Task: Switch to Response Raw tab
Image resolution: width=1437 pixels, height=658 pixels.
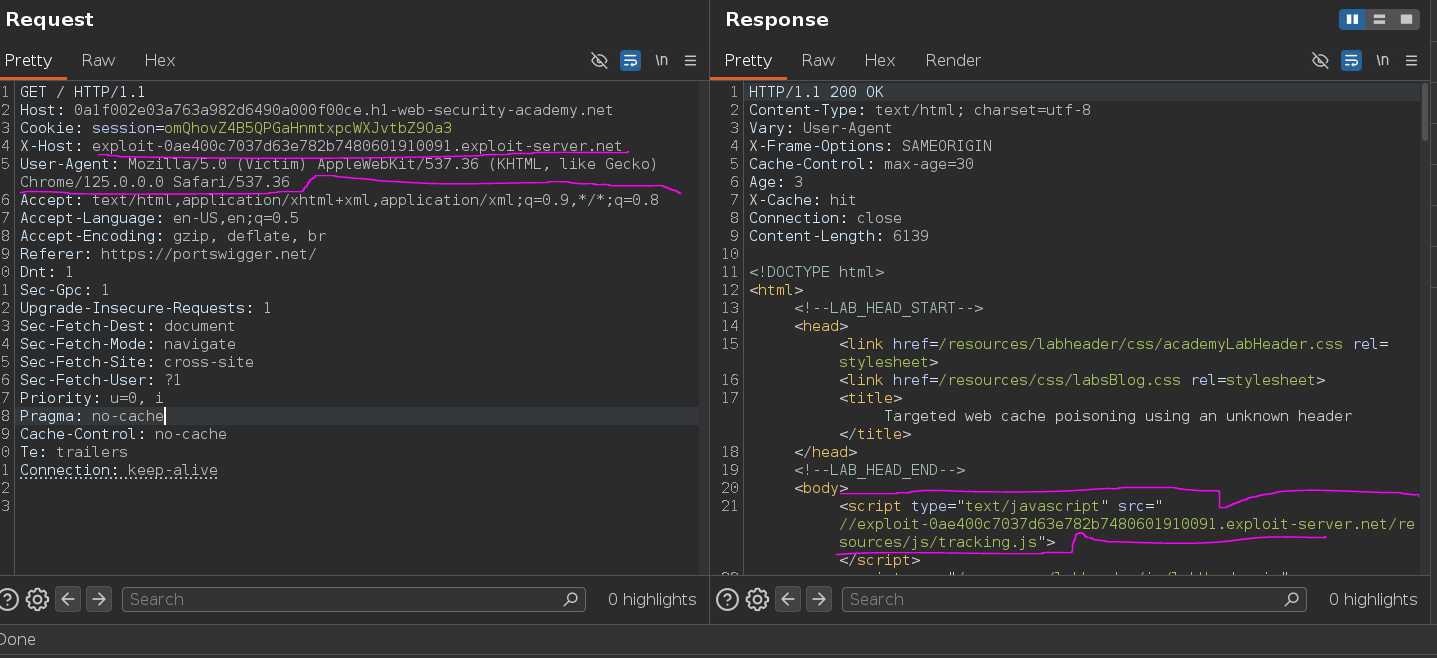Action: 818,60
